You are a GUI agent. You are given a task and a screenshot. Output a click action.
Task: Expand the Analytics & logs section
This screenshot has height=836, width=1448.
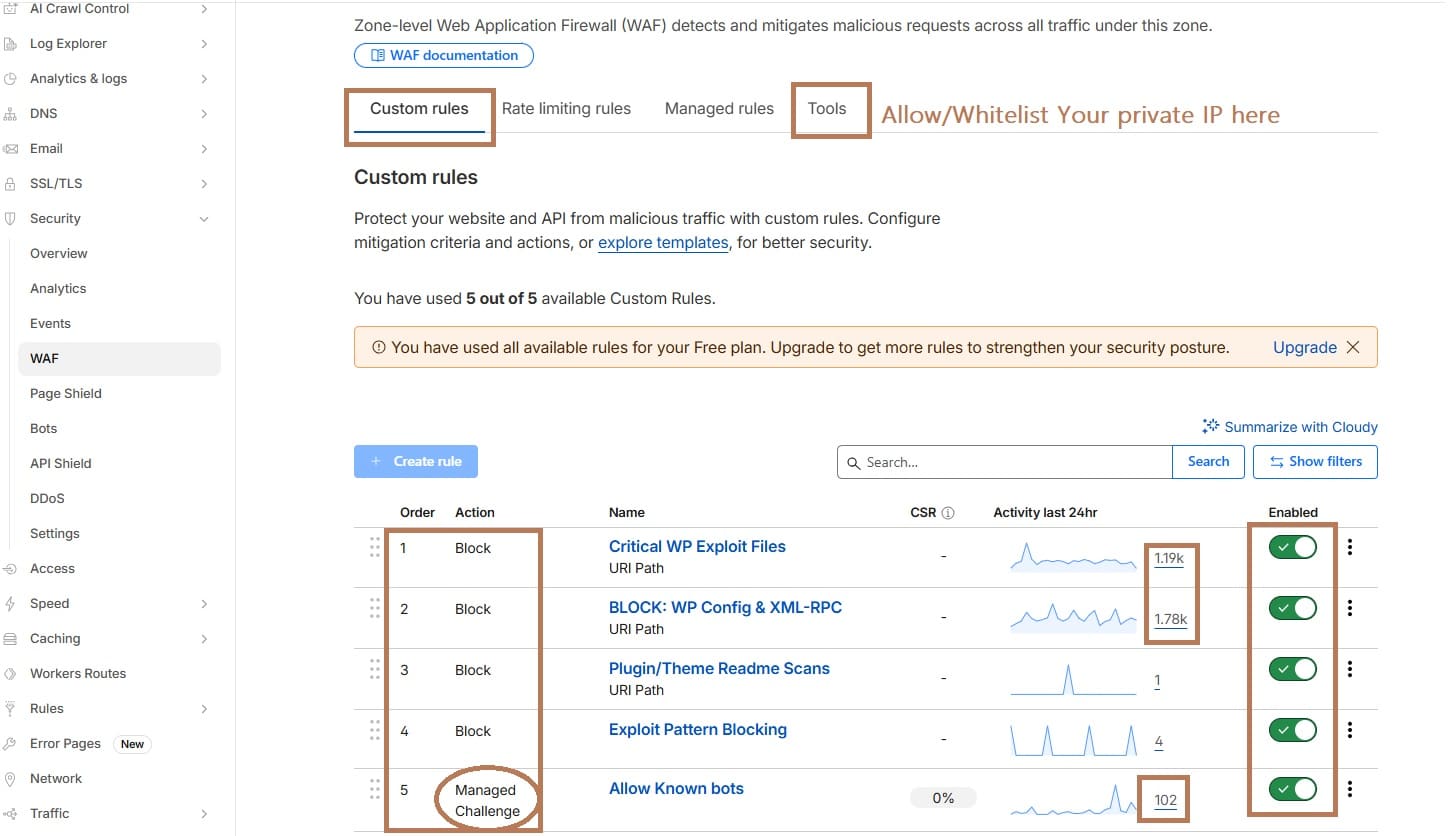[204, 79]
